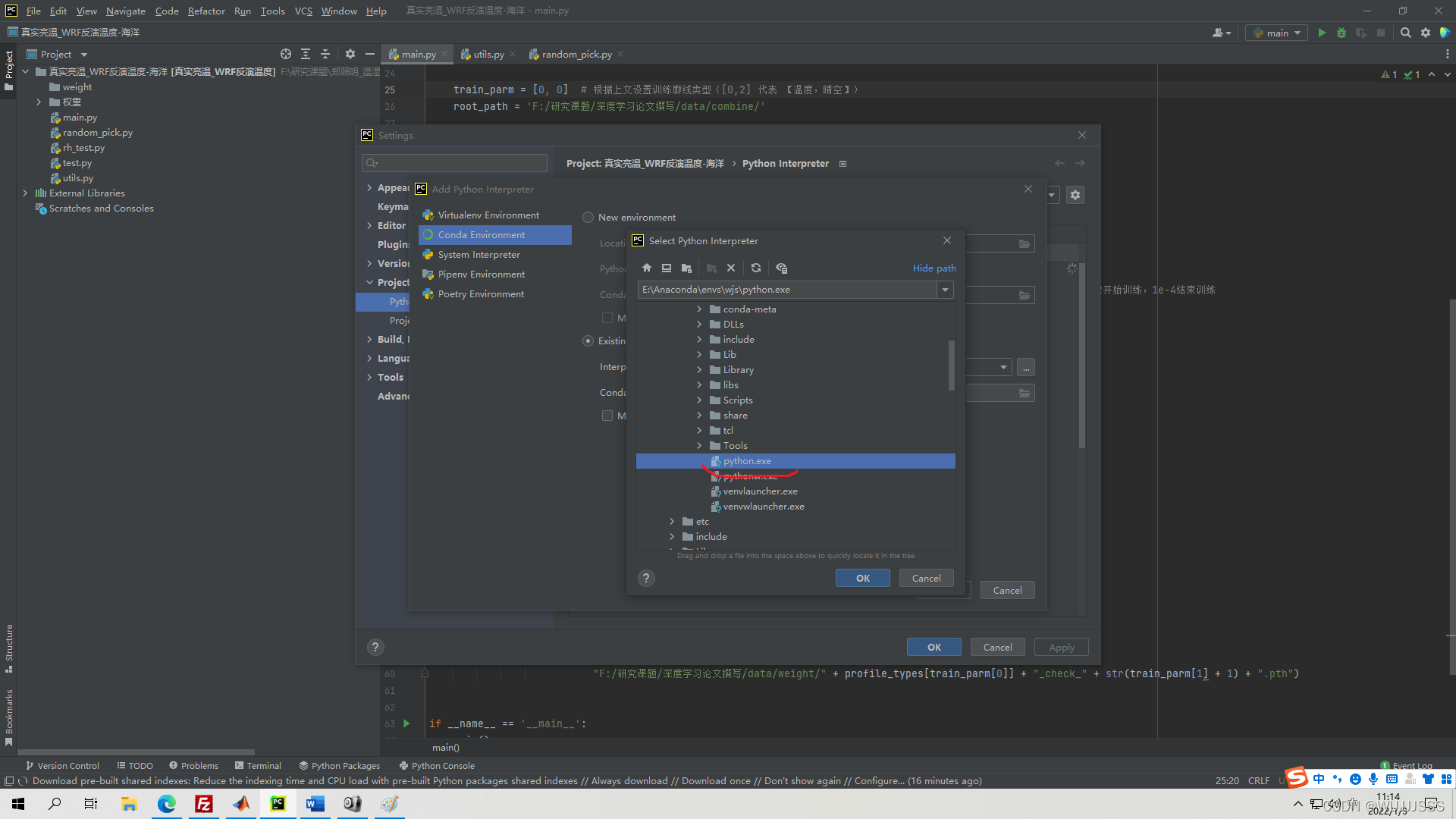The image size is (1456, 819).
Task: Open Windows Start menu
Action: tap(18, 804)
